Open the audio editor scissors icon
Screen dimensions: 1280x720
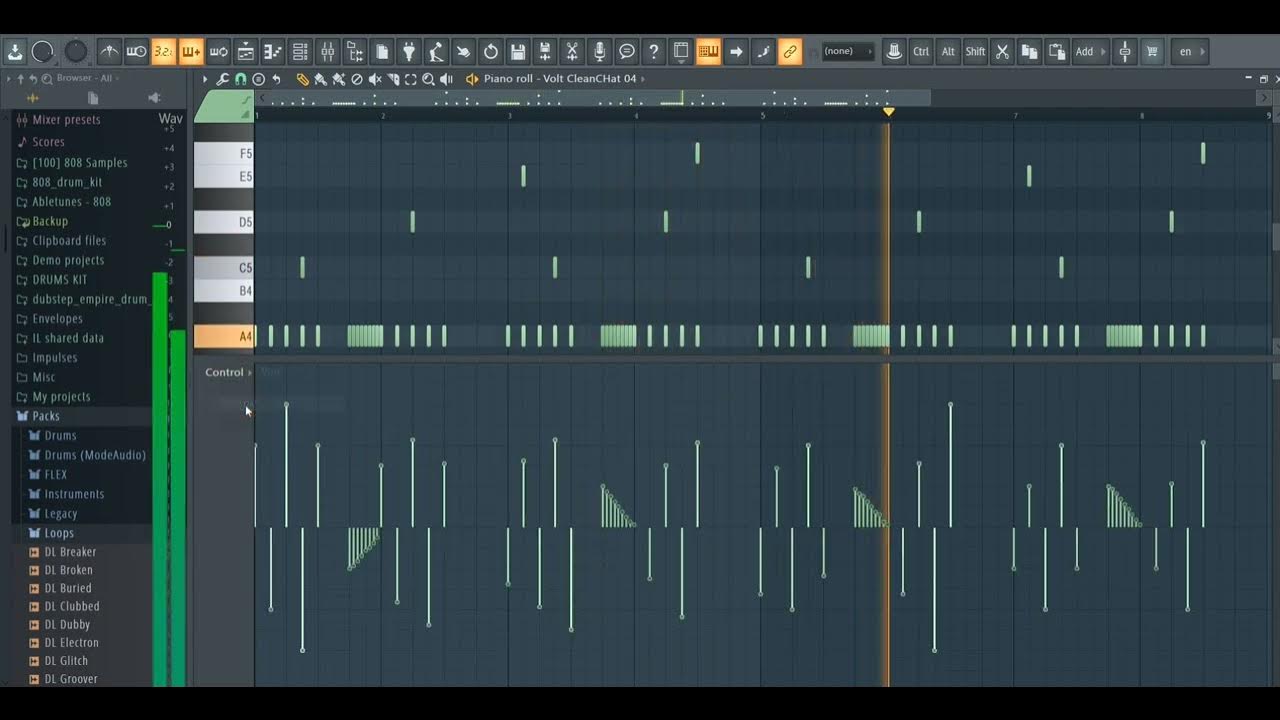pyautogui.click(x=572, y=51)
